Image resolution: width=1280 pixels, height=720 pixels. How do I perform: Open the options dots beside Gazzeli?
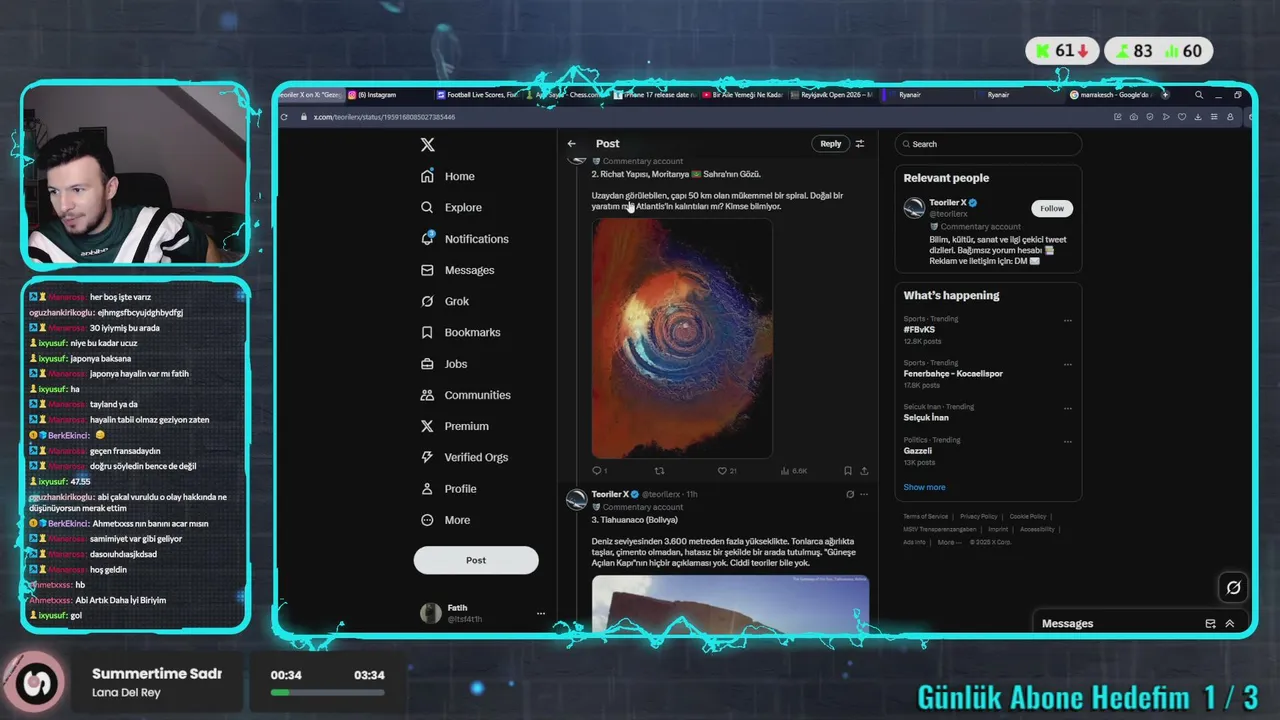click(x=1068, y=442)
